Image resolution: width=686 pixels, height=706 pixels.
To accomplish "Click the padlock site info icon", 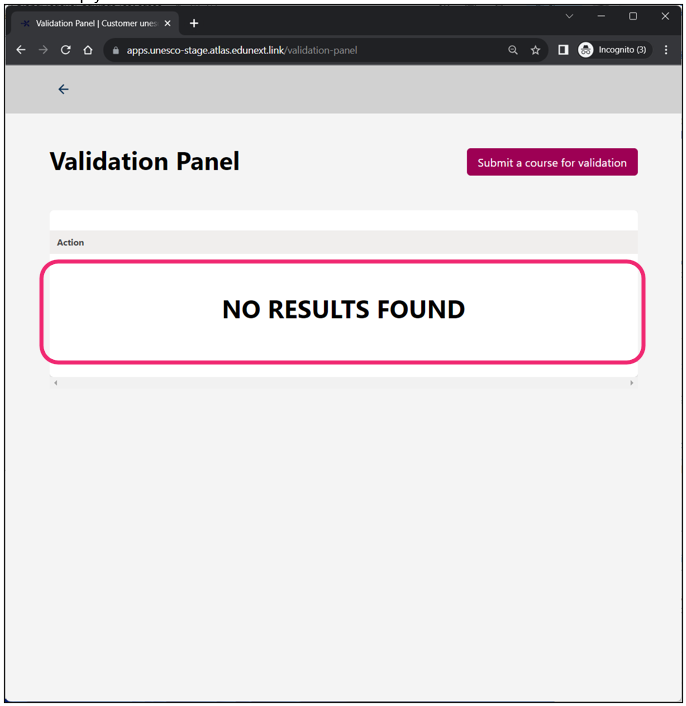I will coord(116,50).
